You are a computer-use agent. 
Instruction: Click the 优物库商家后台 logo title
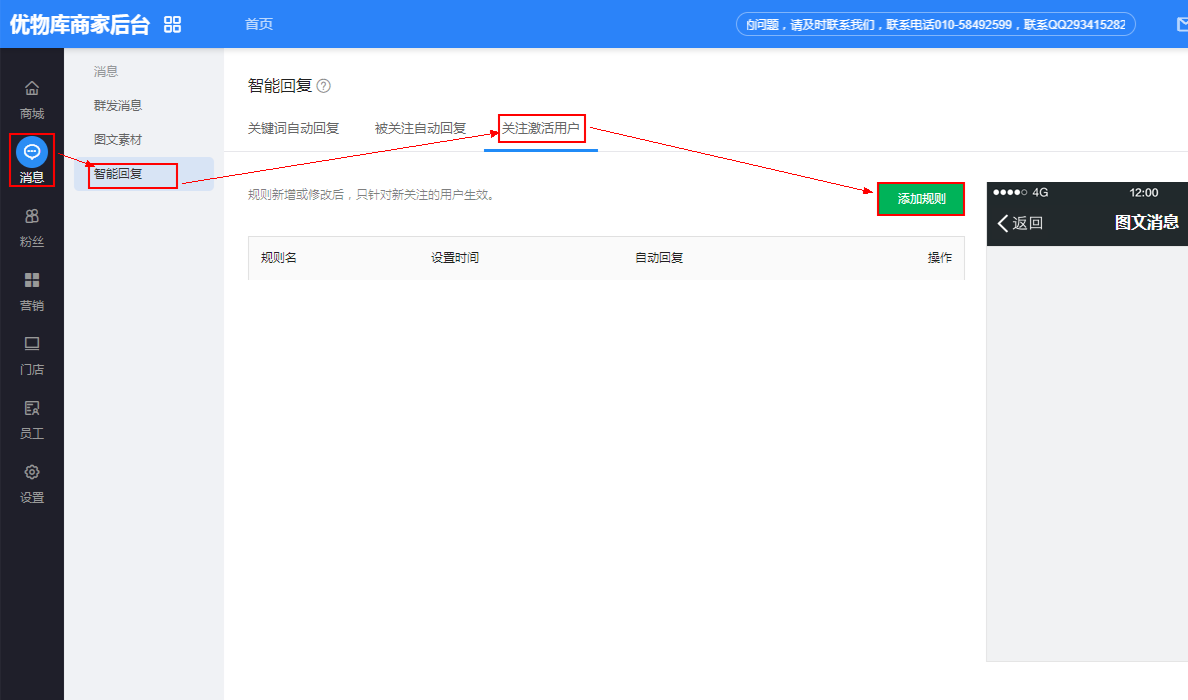(x=79, y=25)
